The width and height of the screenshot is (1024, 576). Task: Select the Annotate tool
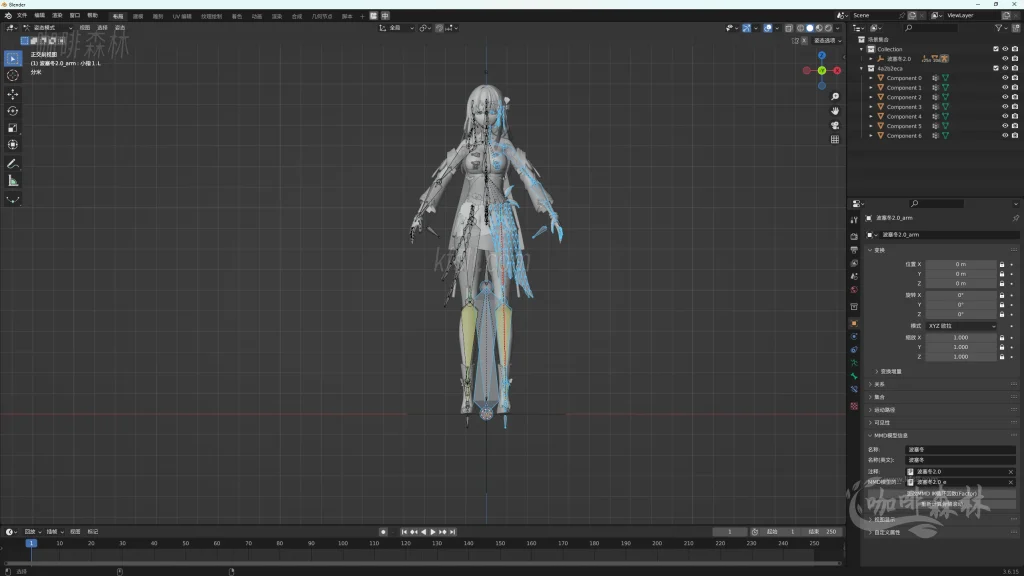(x=12, y=164)
